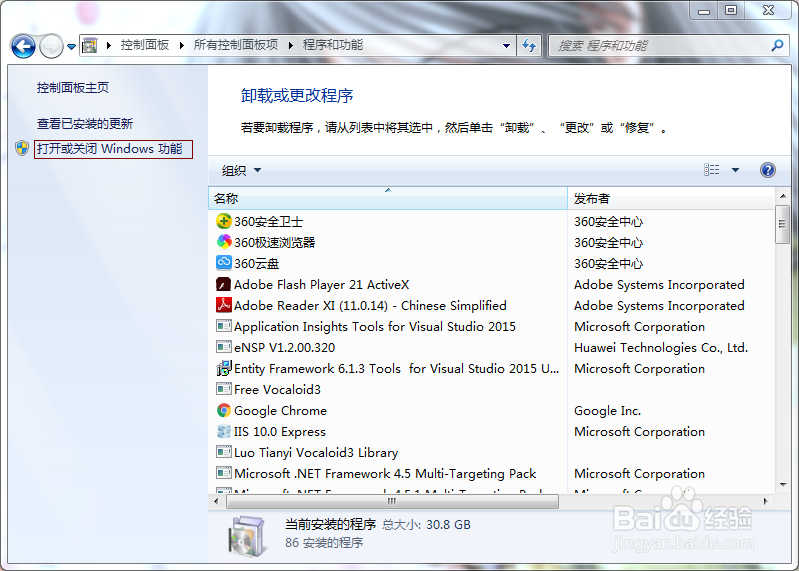Expand the arrow after 所有控制面板项 breadcrumb
The height and width of the screenshot is (571, 799).
[x=290, y=45]
